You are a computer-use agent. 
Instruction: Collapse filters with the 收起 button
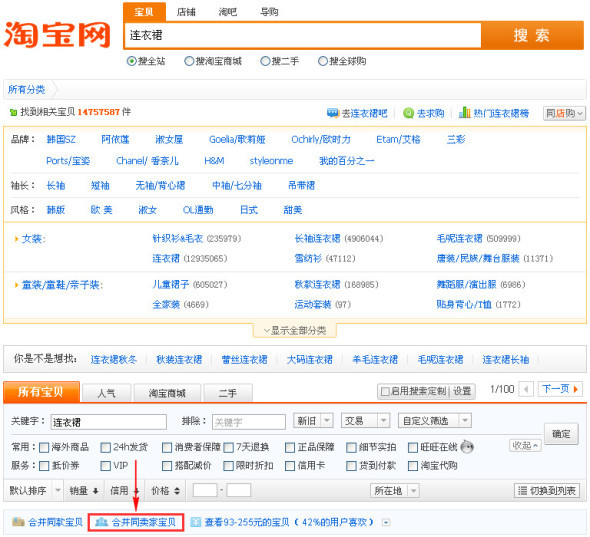coord(525,446)
